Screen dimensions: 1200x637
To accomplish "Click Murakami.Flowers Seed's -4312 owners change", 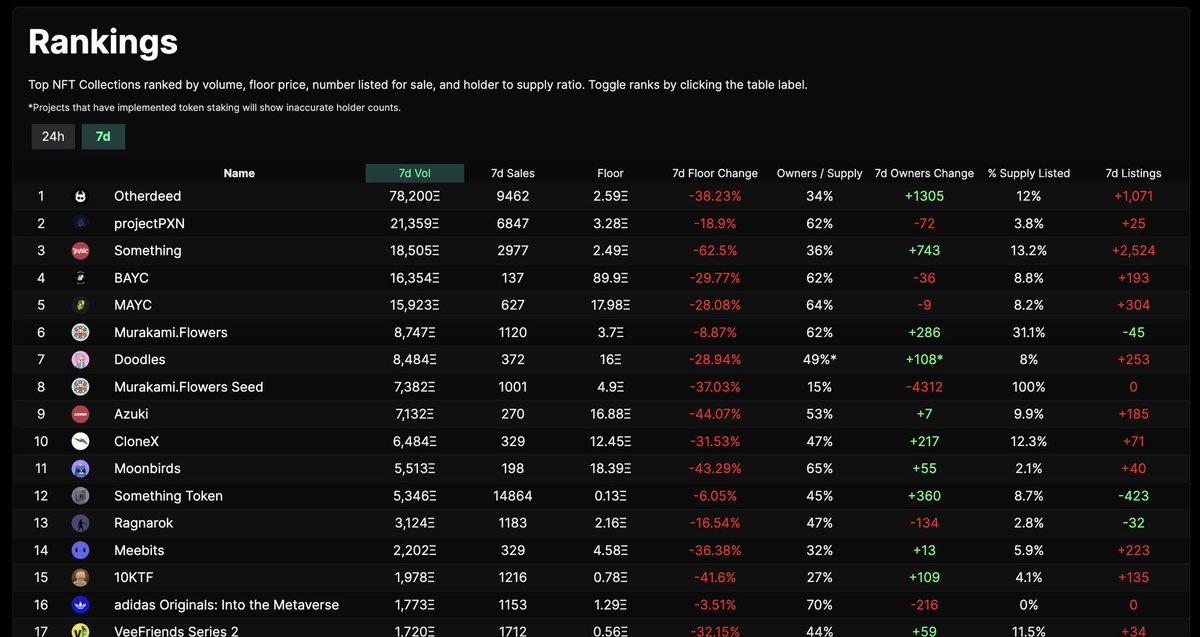I will click(x=924, y=387).
